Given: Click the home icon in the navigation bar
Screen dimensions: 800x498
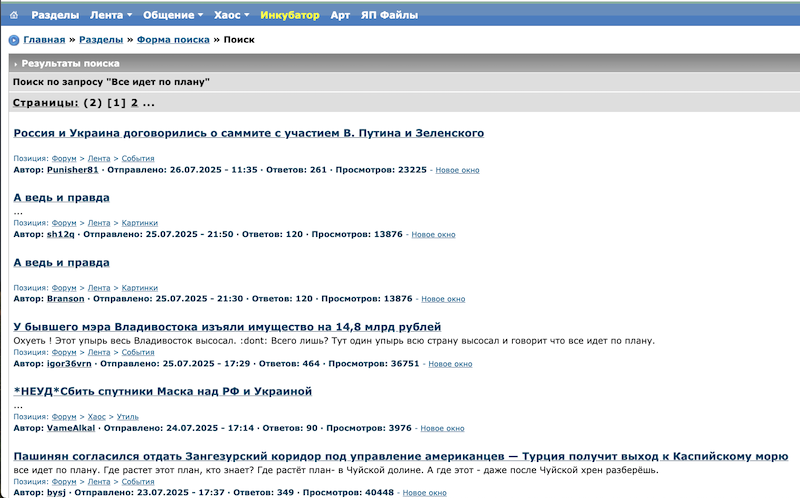Looking at the screenshot, I should tap(14, 15).
